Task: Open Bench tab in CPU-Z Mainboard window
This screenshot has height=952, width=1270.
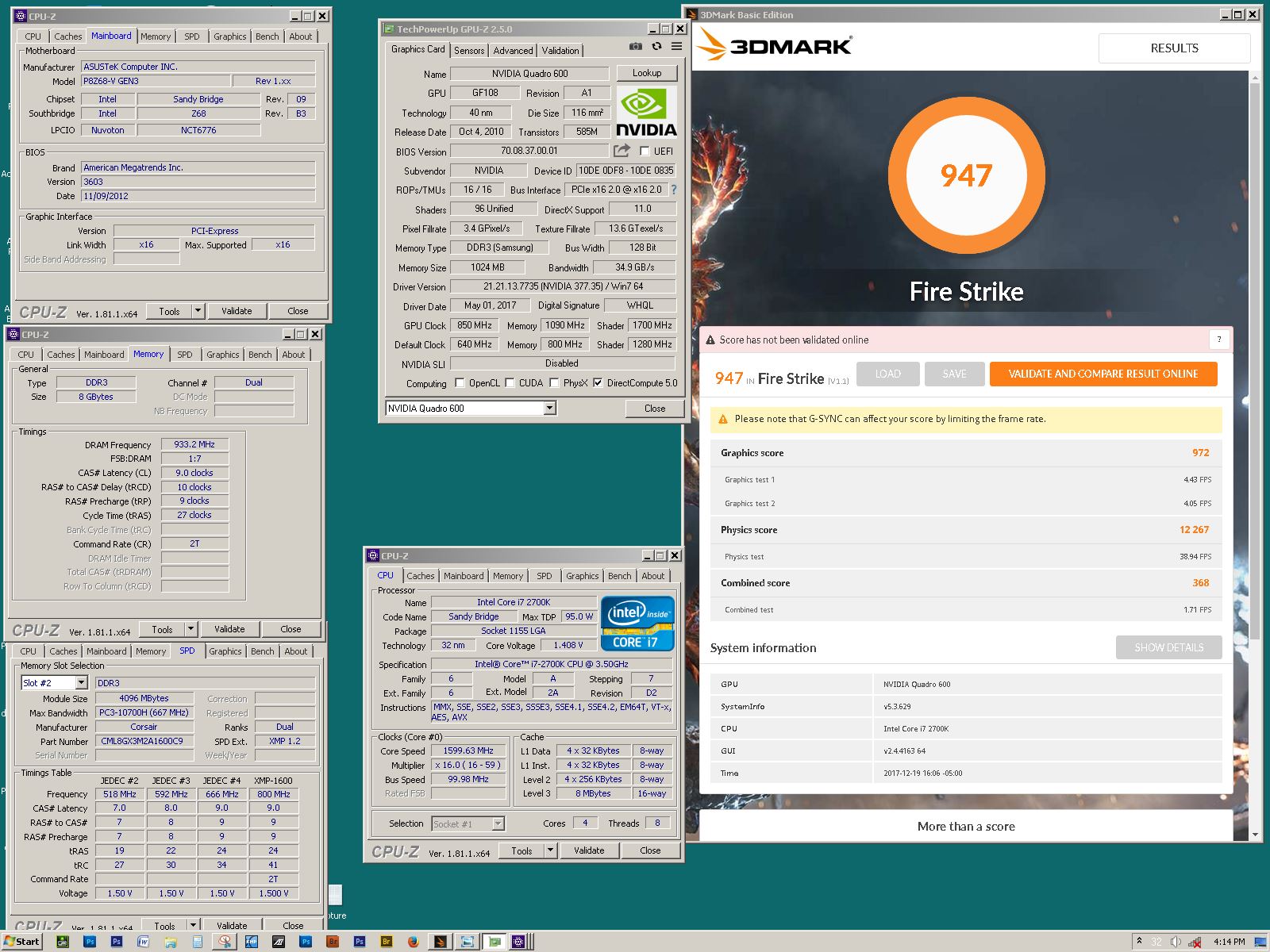Action: click(x=267, y=36)
